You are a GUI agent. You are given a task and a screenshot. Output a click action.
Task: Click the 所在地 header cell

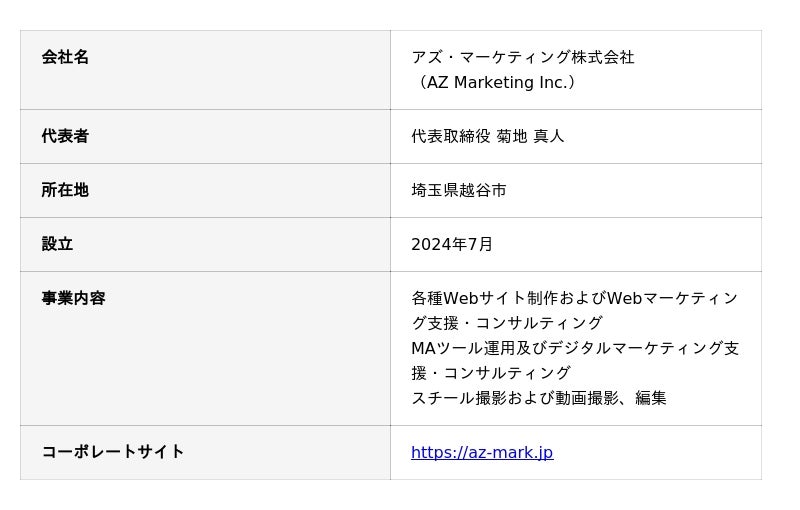[205, 190]
